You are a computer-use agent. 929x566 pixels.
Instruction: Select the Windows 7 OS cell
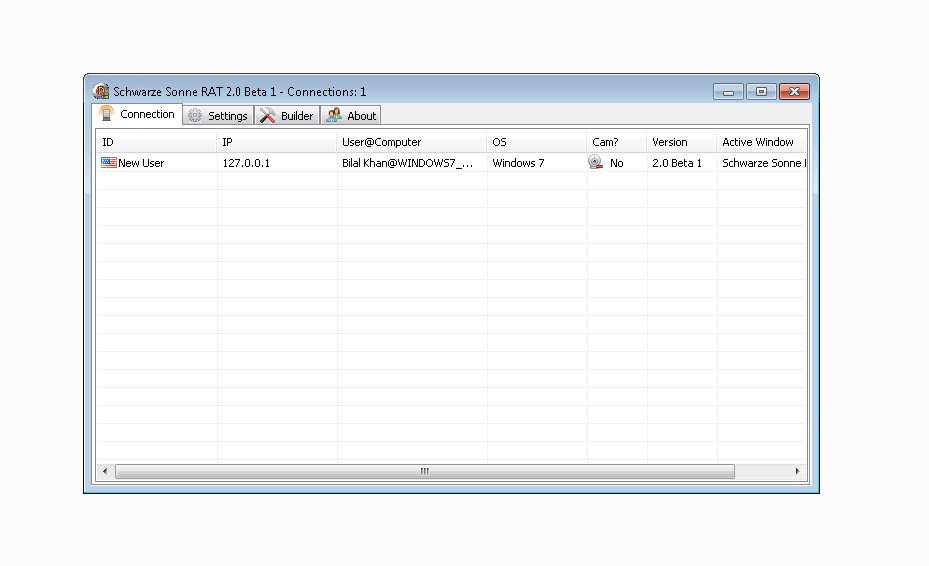pyautogui.click(x=518, y=163)
